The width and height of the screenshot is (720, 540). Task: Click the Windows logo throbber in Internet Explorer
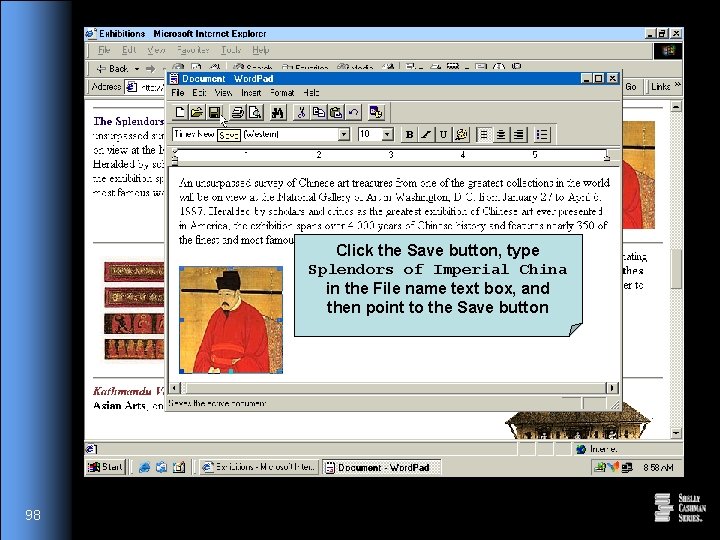[668, 51]
